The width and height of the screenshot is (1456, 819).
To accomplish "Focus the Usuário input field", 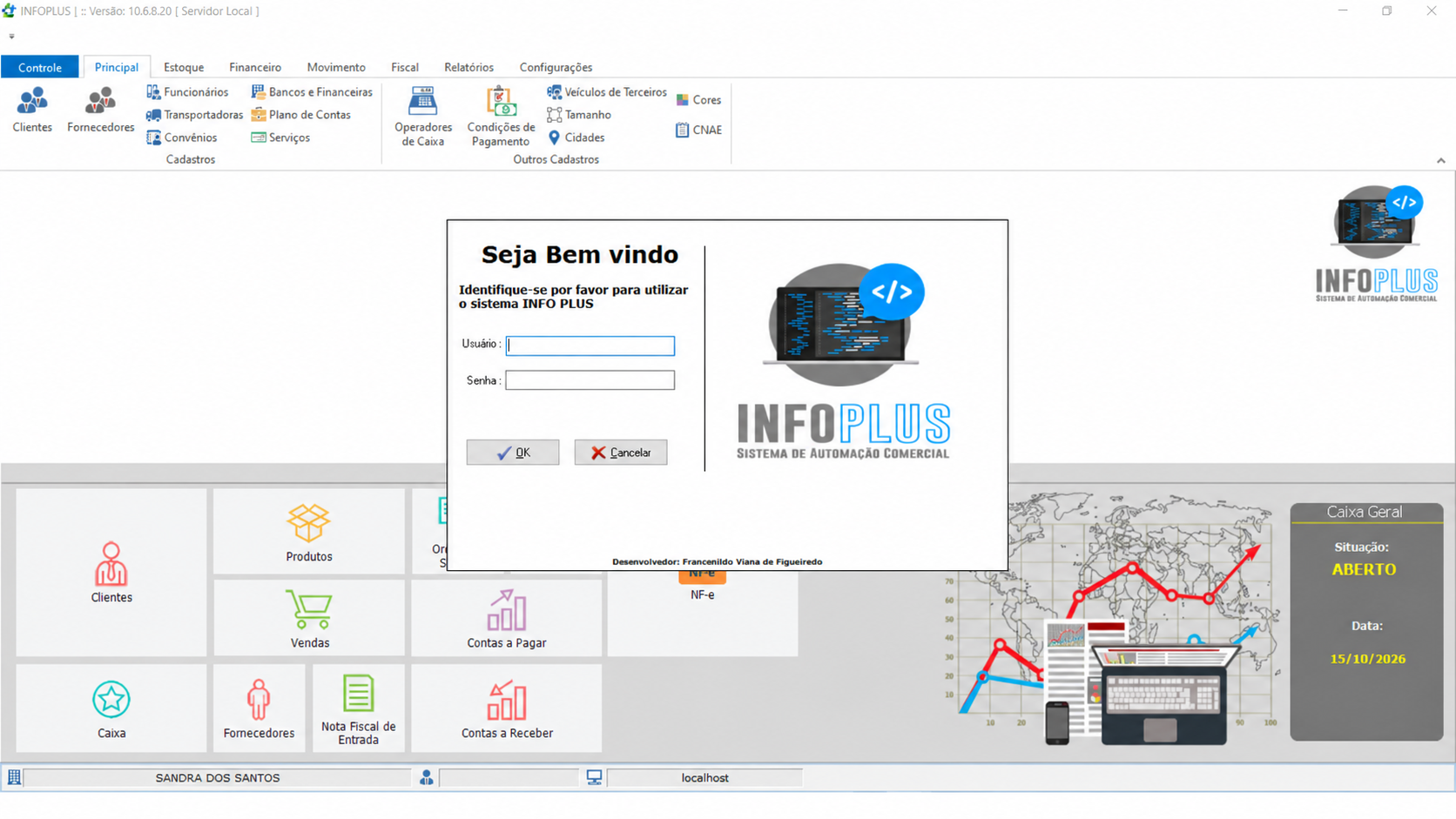I will pyautogui.click(x=590, y=346).
